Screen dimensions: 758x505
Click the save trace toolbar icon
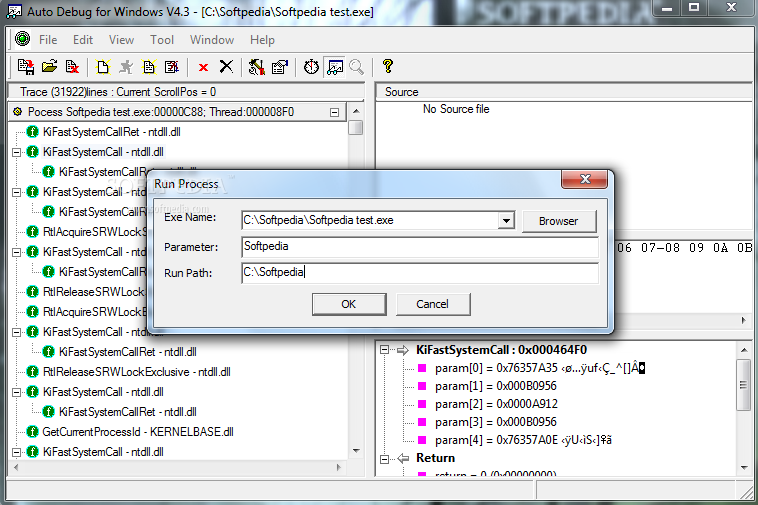pos(26,67)
